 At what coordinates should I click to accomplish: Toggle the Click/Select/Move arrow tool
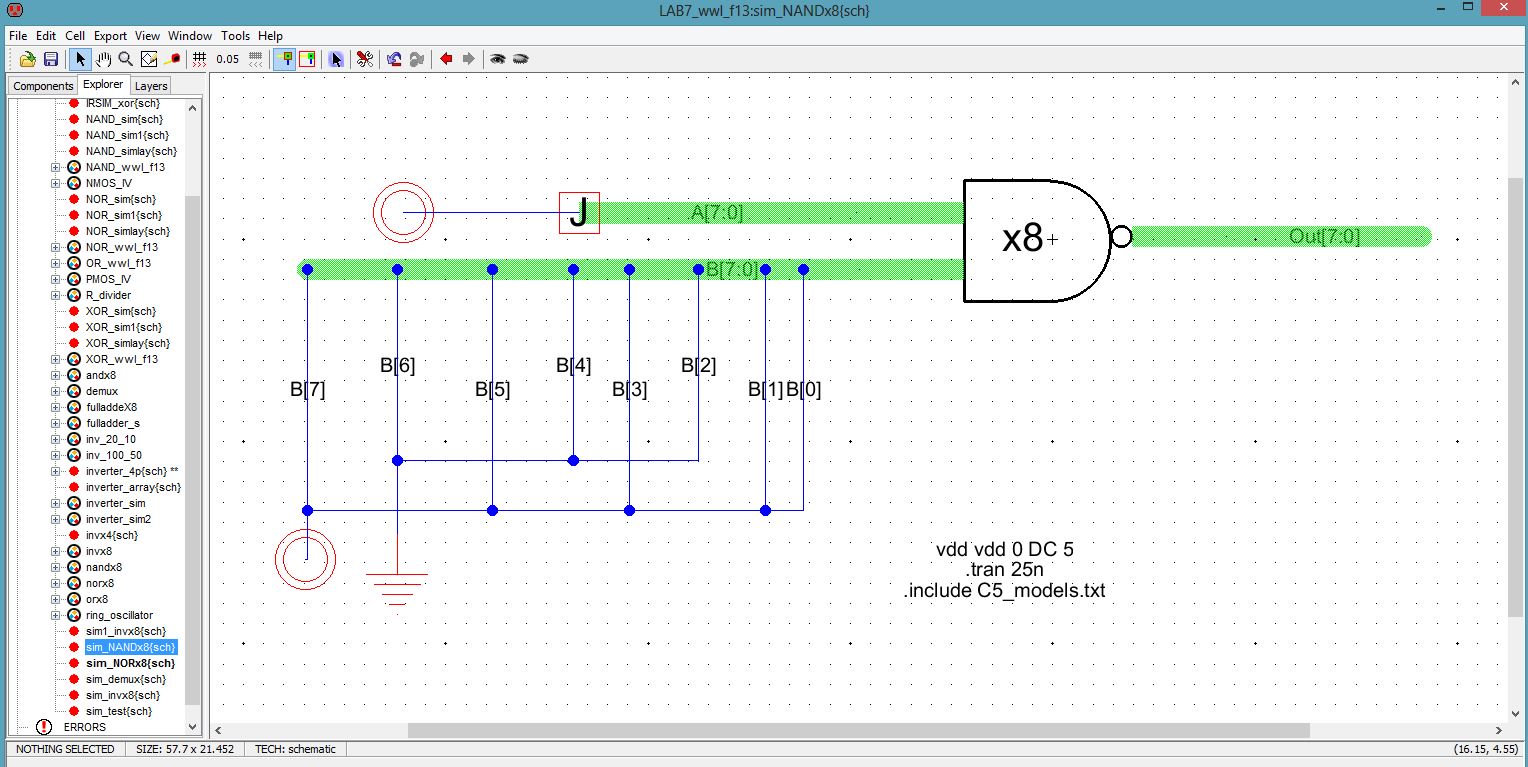point(80,59)
